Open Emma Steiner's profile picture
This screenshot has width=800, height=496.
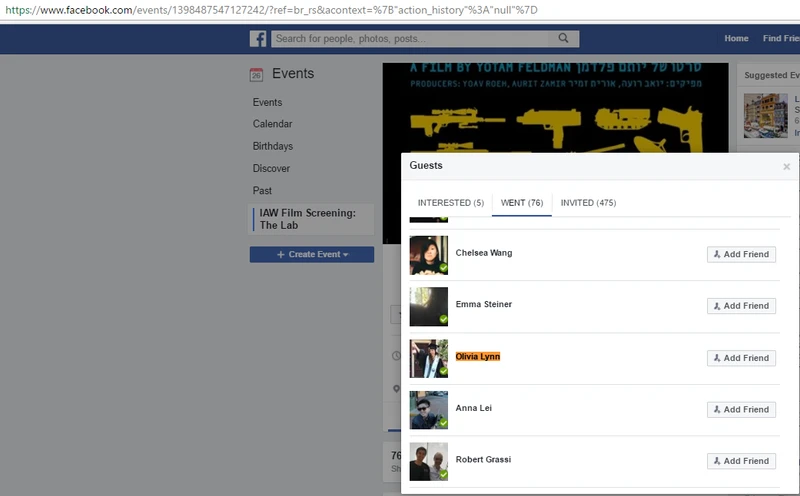tap(429, 307)
